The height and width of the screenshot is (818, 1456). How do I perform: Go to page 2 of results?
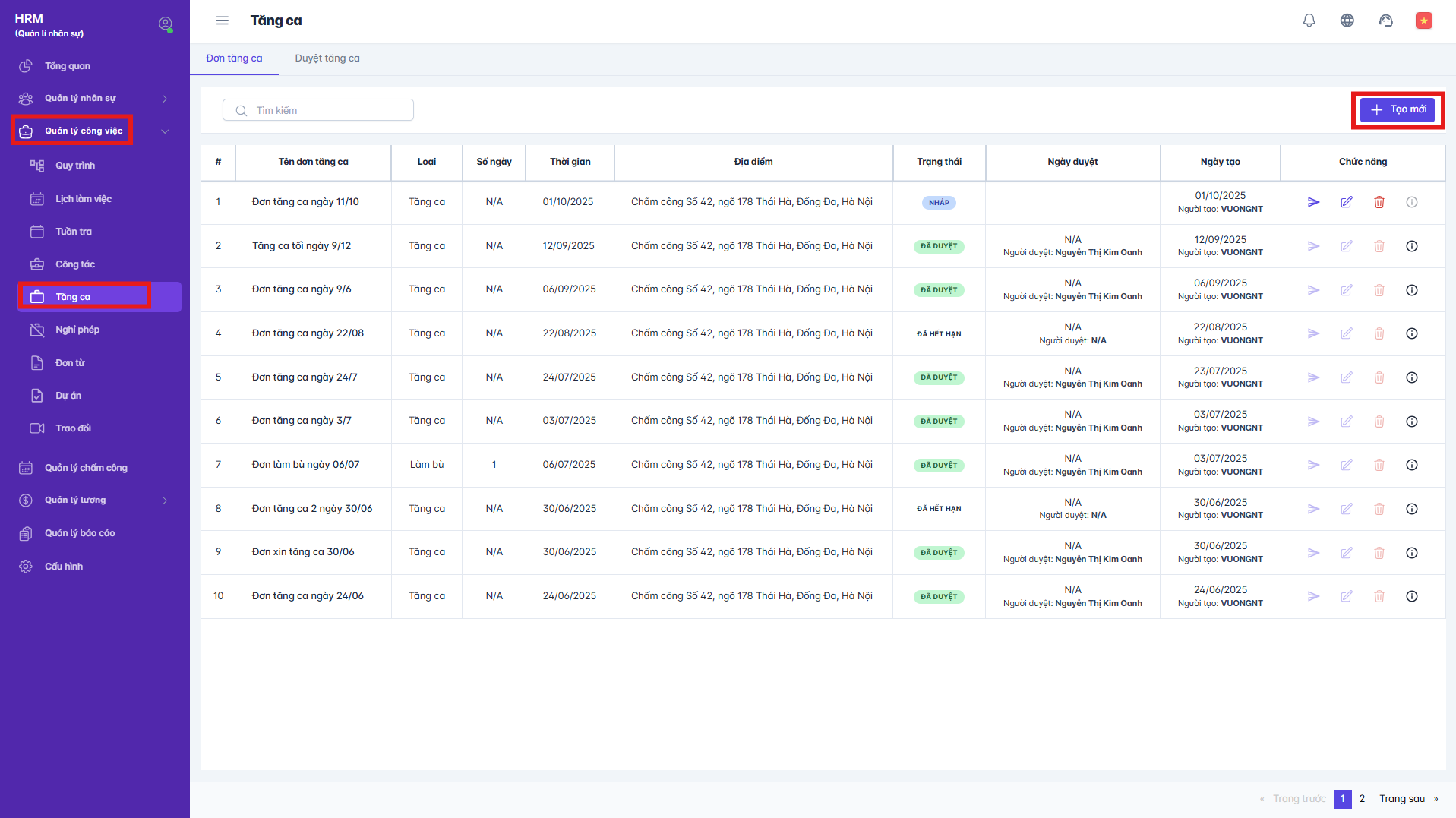[x=1362, y=799]
